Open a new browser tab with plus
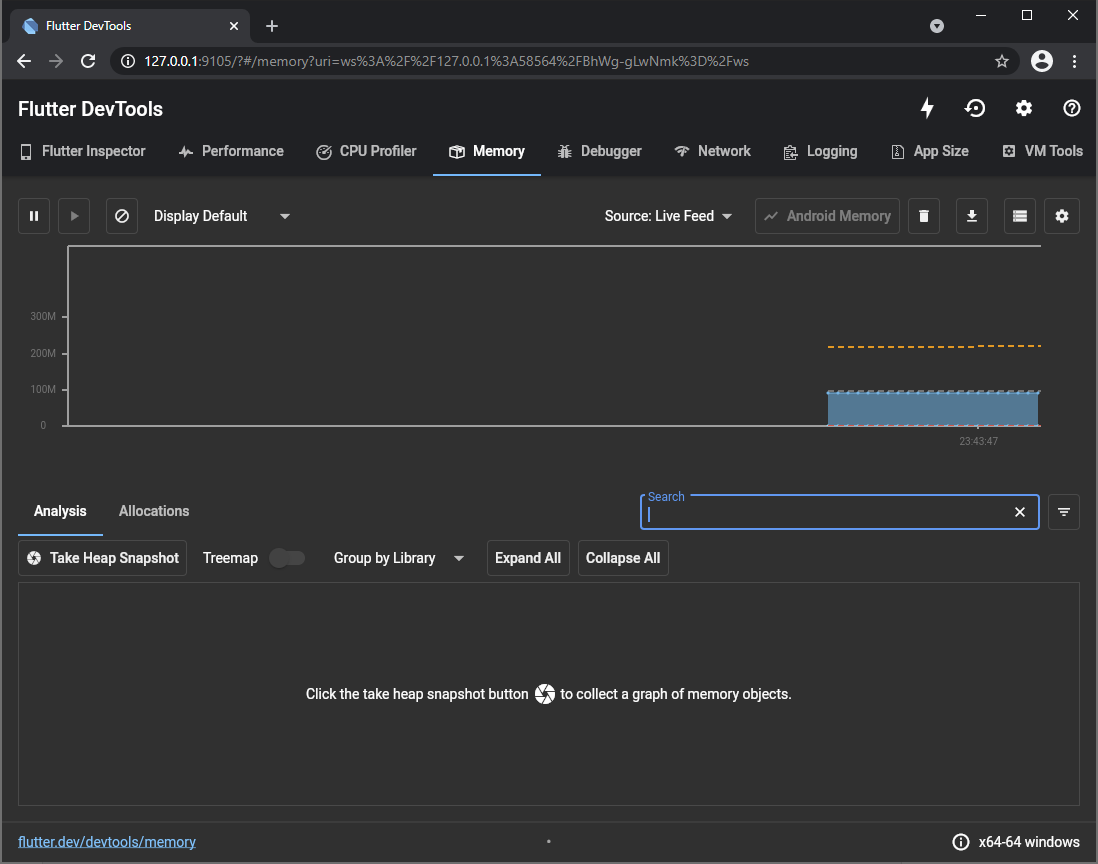The width and height of the screenshot is (1098, 864). pos(272,26)
